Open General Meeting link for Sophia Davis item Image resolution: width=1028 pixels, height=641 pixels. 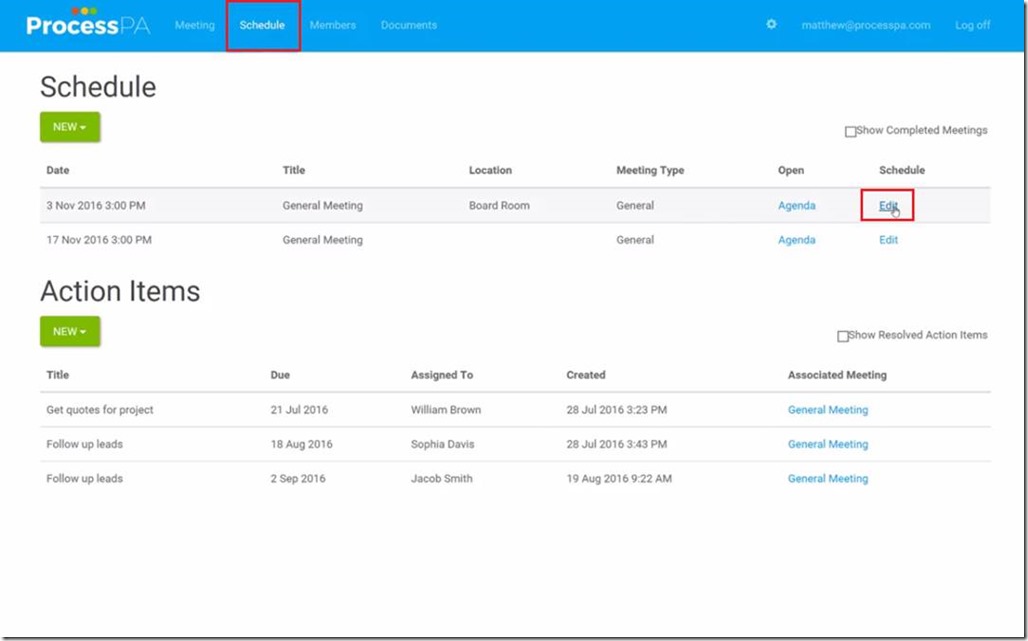coord(827,444)
